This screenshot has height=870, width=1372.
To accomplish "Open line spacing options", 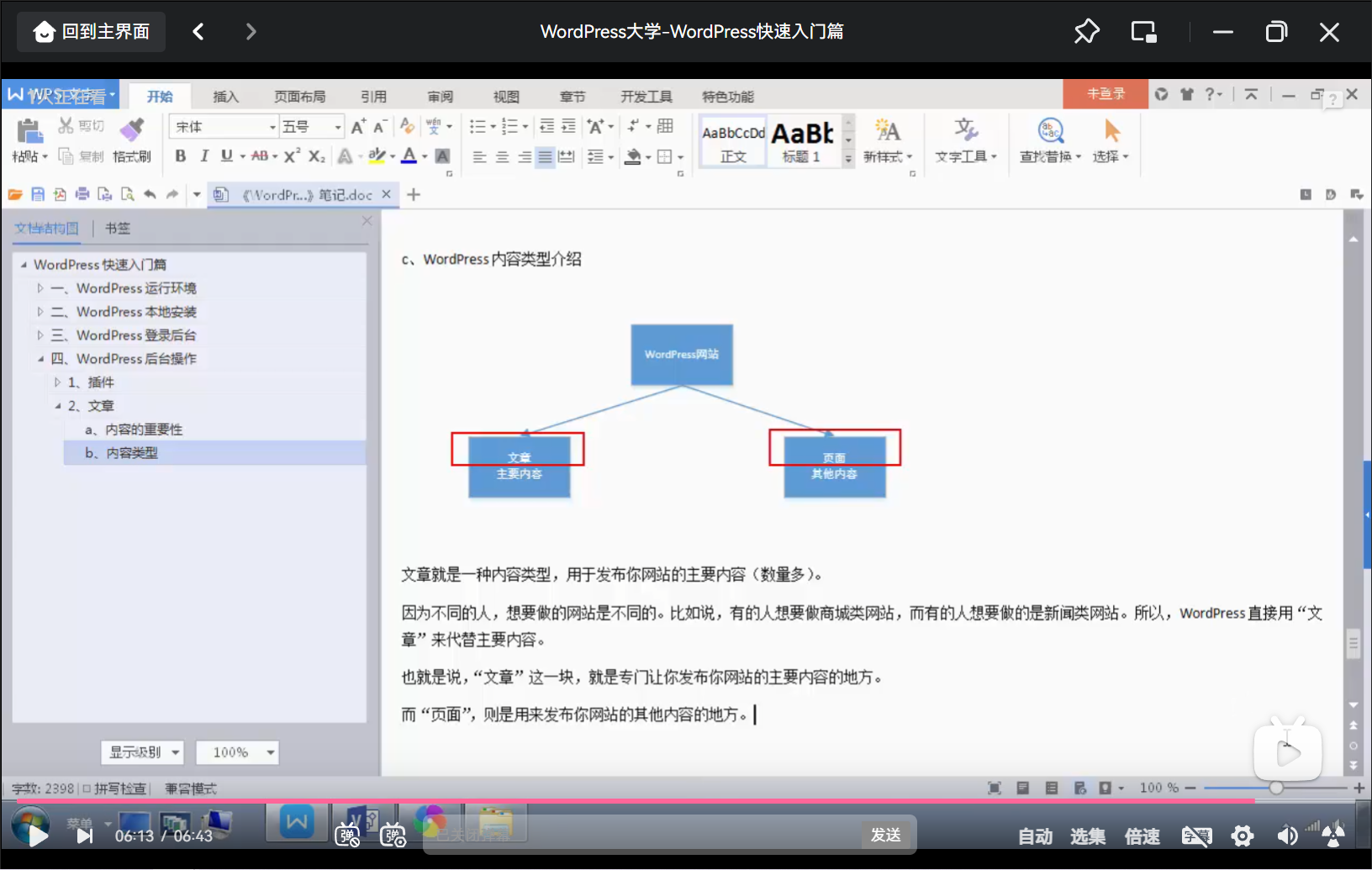I will point(600,157).
